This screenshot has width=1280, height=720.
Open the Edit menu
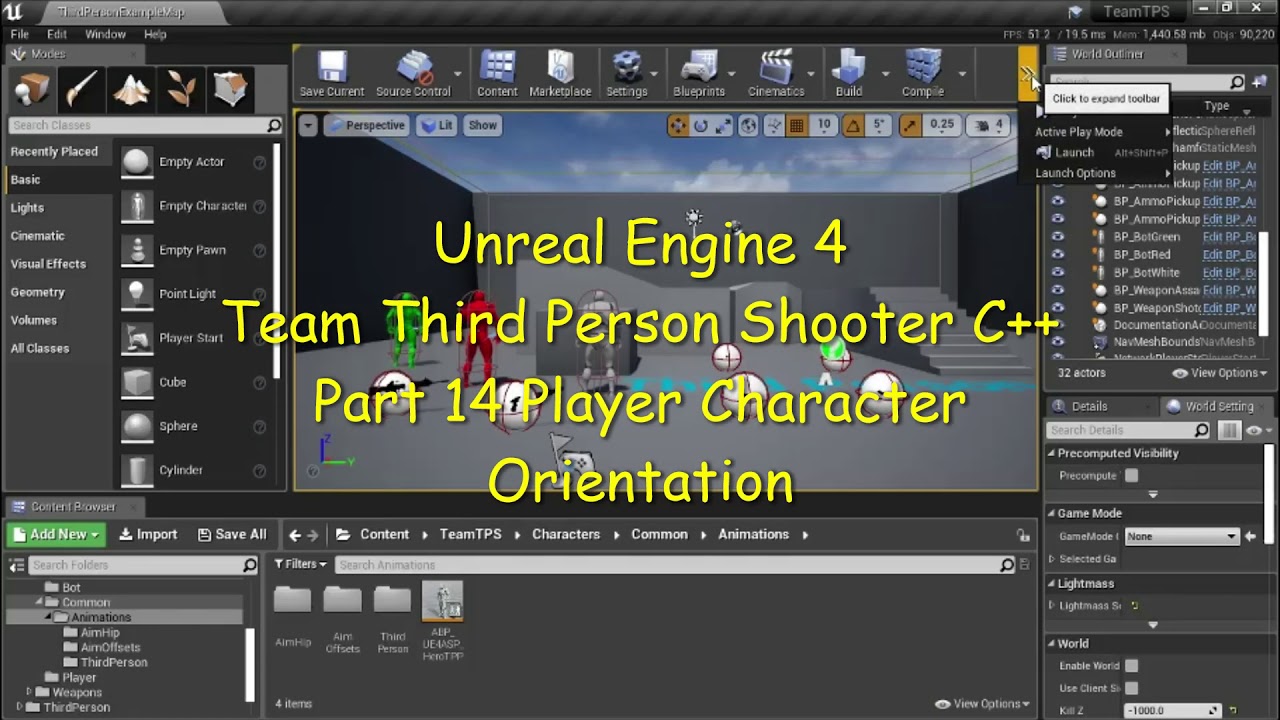pos(57,34)
